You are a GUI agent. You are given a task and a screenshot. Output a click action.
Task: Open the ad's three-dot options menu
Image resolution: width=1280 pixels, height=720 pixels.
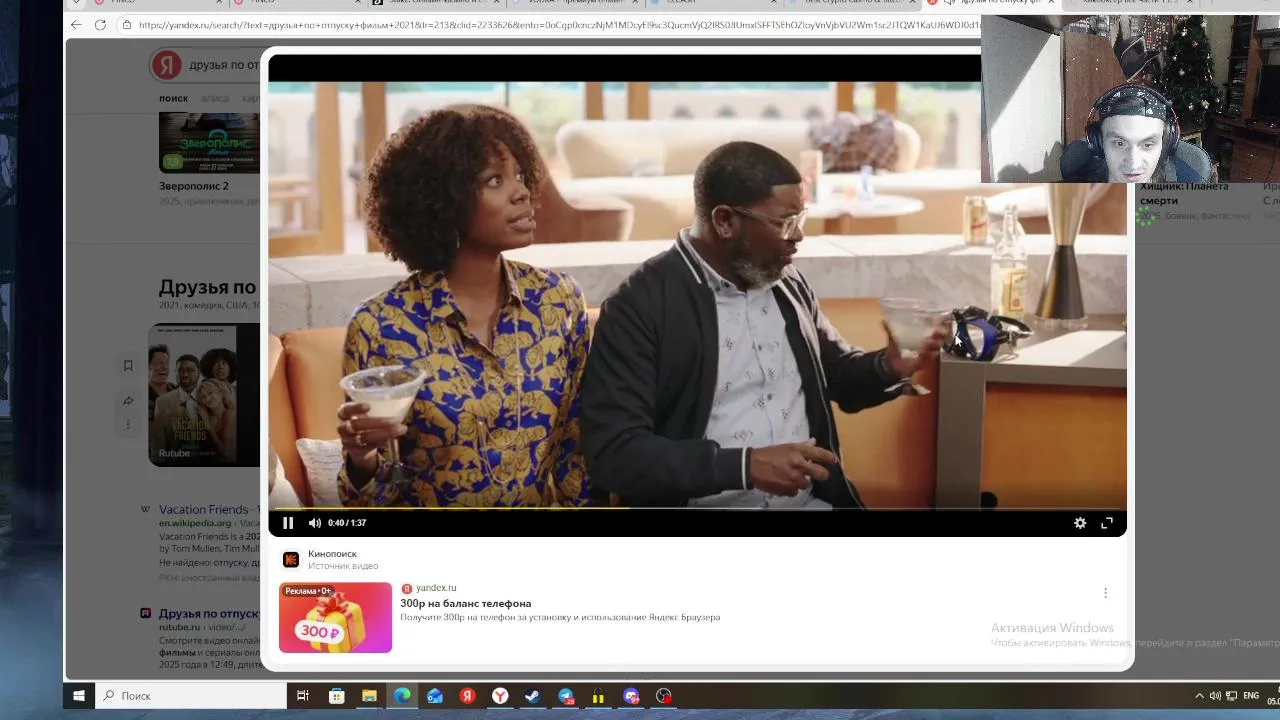(1105, 593)
